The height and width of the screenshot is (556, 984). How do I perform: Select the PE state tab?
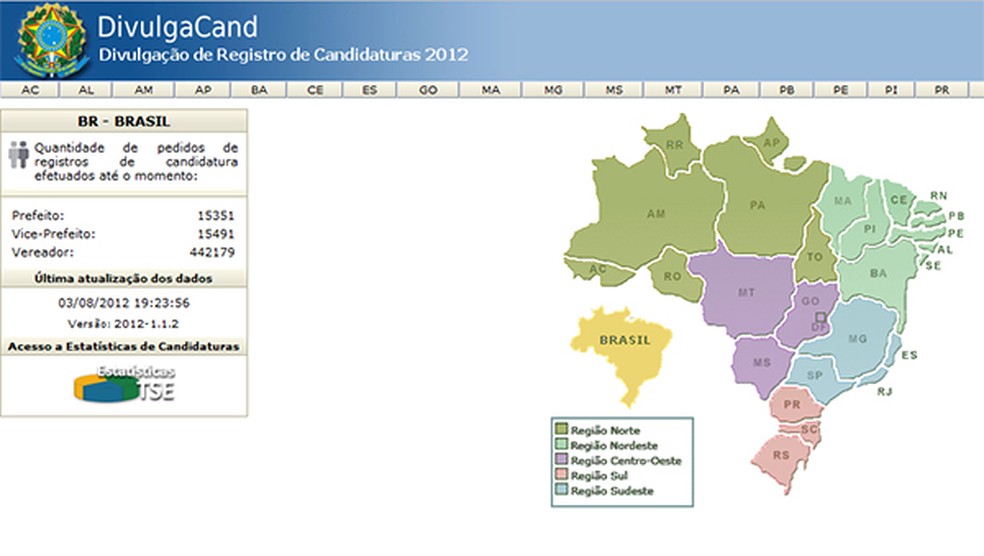tap(840, 90)
